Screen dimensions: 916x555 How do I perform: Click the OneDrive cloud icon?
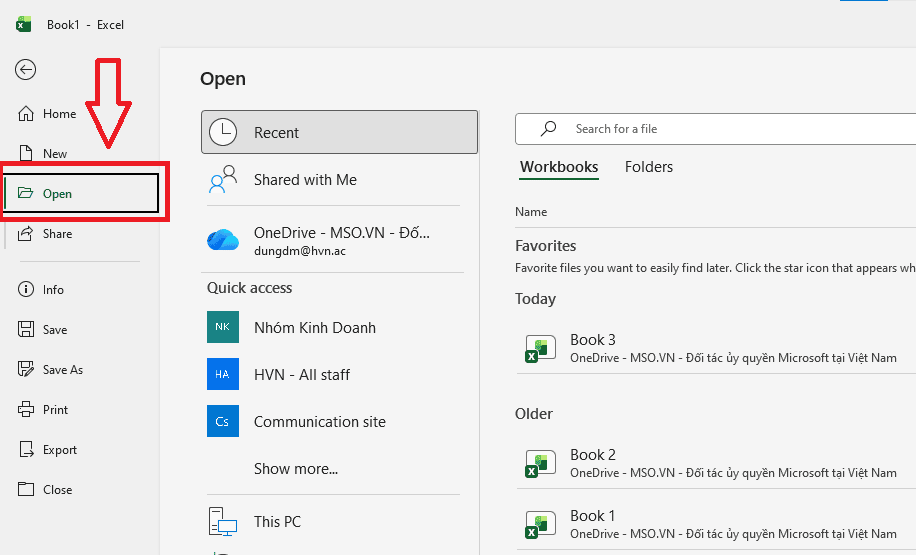(x=223, y=240)
